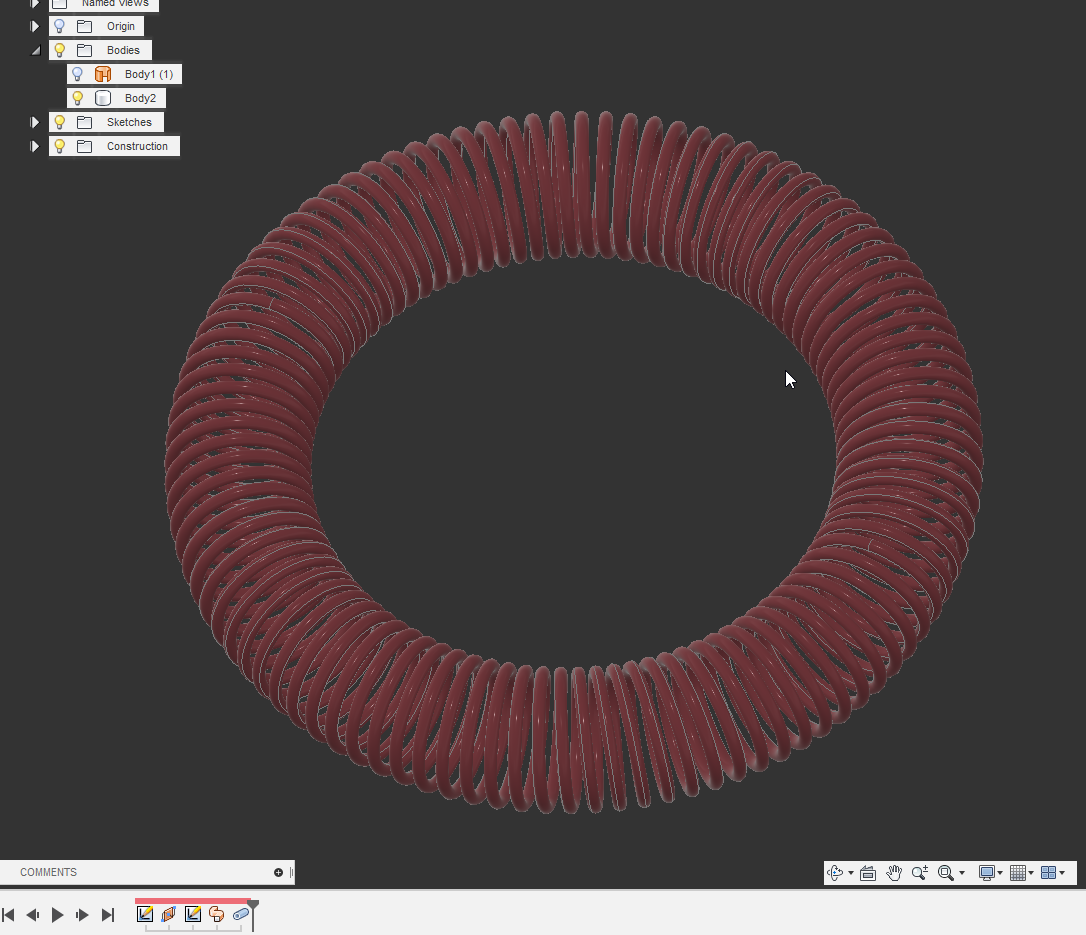Activate the Pan tool
Viewport: 1086px width, 935px height.
point(893,872)
